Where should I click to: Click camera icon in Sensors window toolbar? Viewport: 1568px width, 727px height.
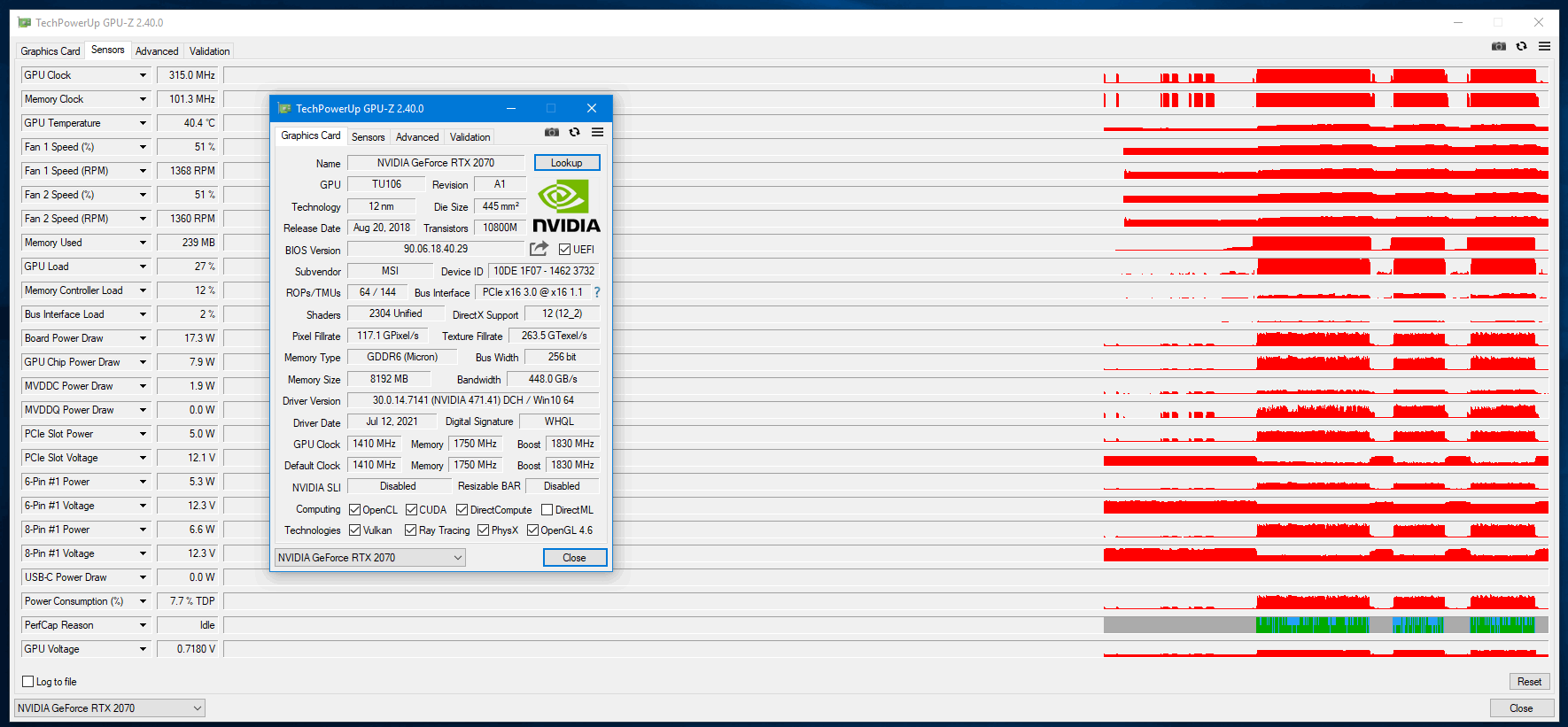[1499, 46]
